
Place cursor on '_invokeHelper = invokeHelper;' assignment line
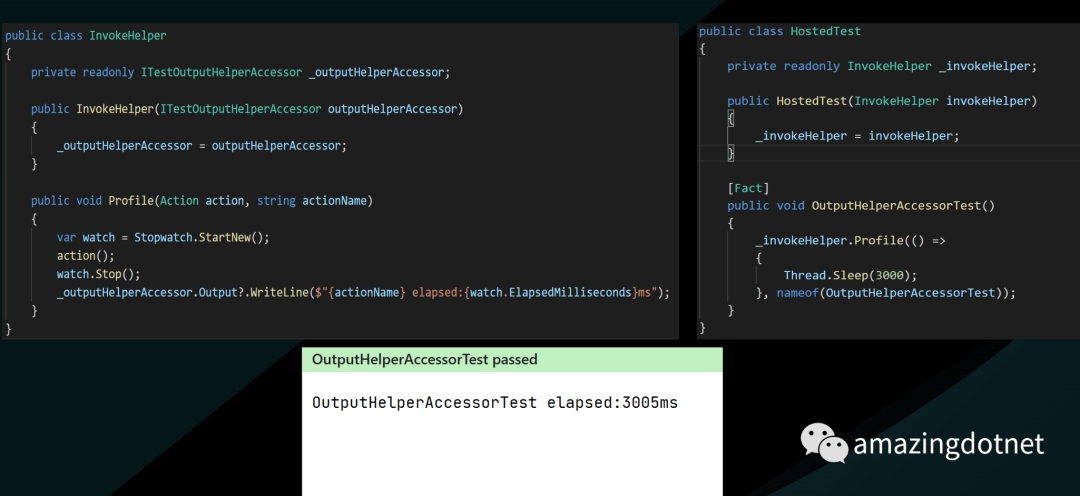[x=857, y=136]
